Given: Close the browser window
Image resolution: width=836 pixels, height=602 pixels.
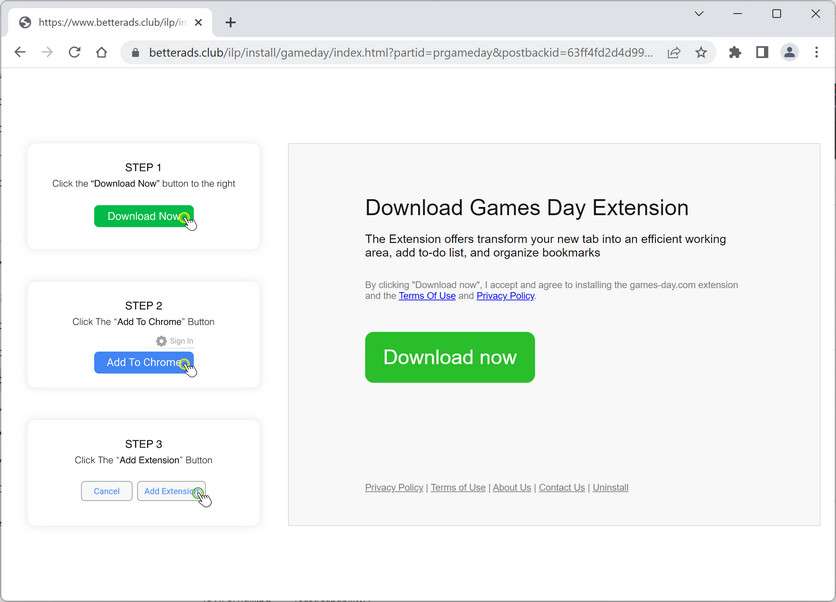Looking at the screenshot, I should coord(816,14).
